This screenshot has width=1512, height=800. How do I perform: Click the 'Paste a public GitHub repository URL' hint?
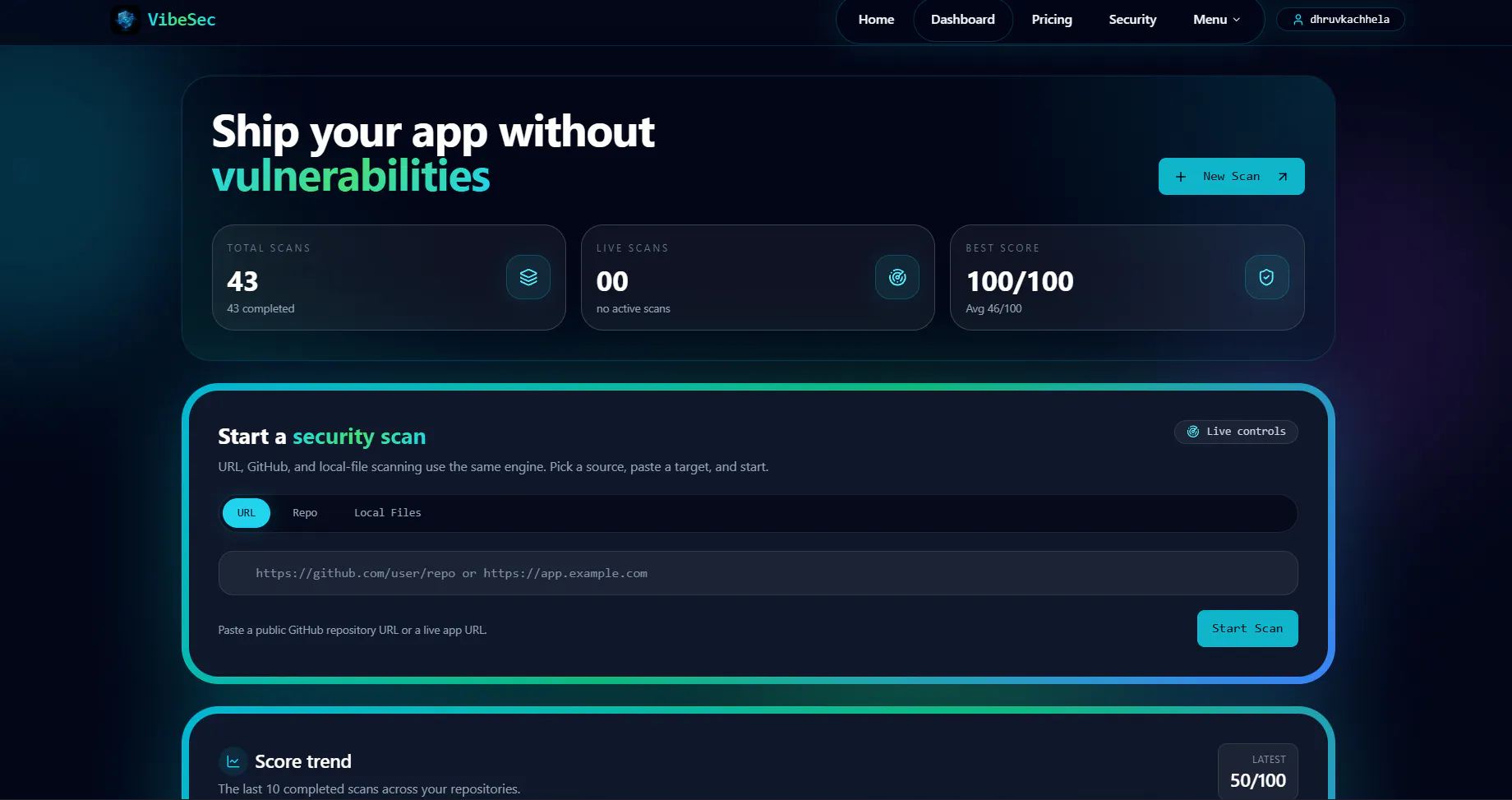point(353,630)
